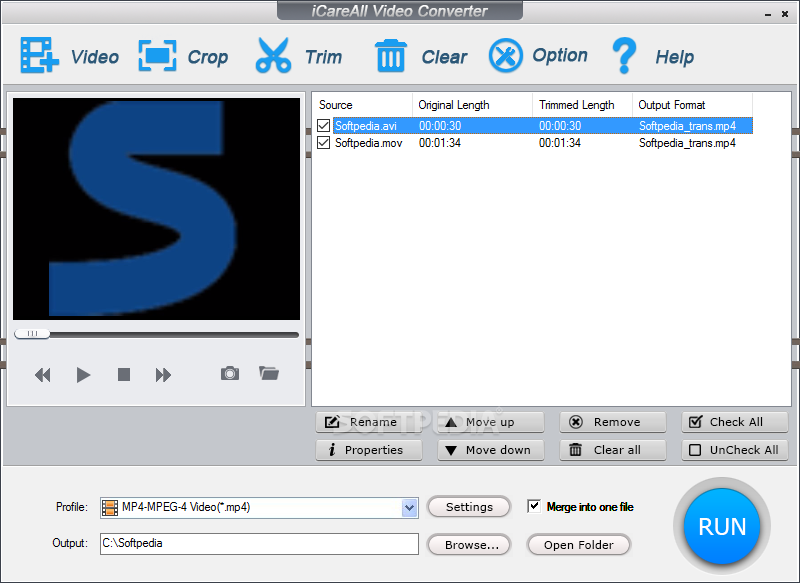
Task: Select the Softpedia.mov row
Action: (533, 143)
